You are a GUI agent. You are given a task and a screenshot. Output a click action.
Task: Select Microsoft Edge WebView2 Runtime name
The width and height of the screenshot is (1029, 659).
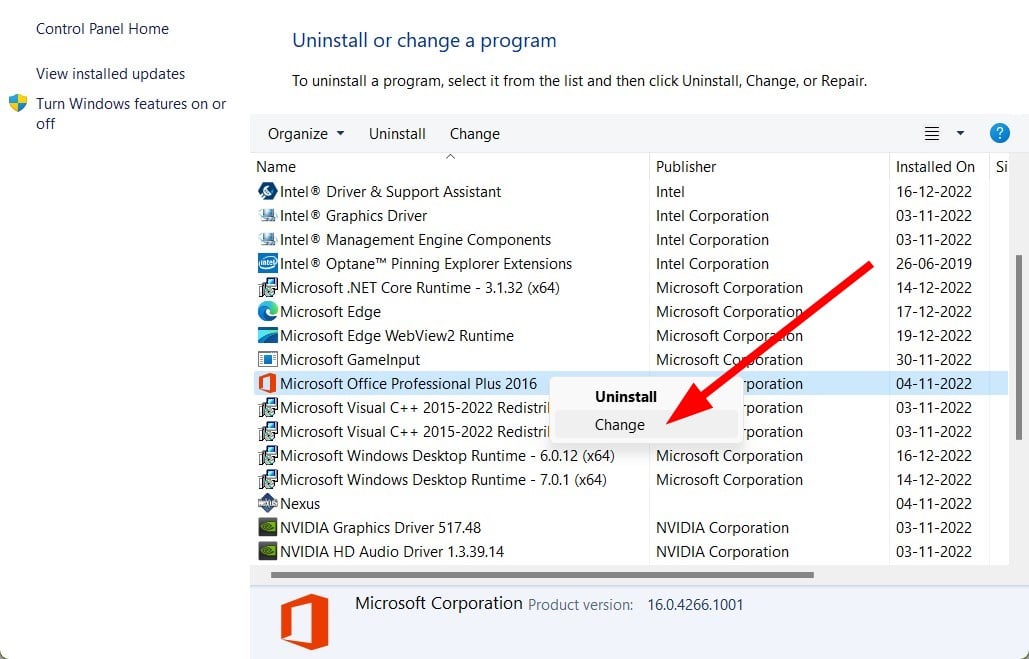(396, 335)
